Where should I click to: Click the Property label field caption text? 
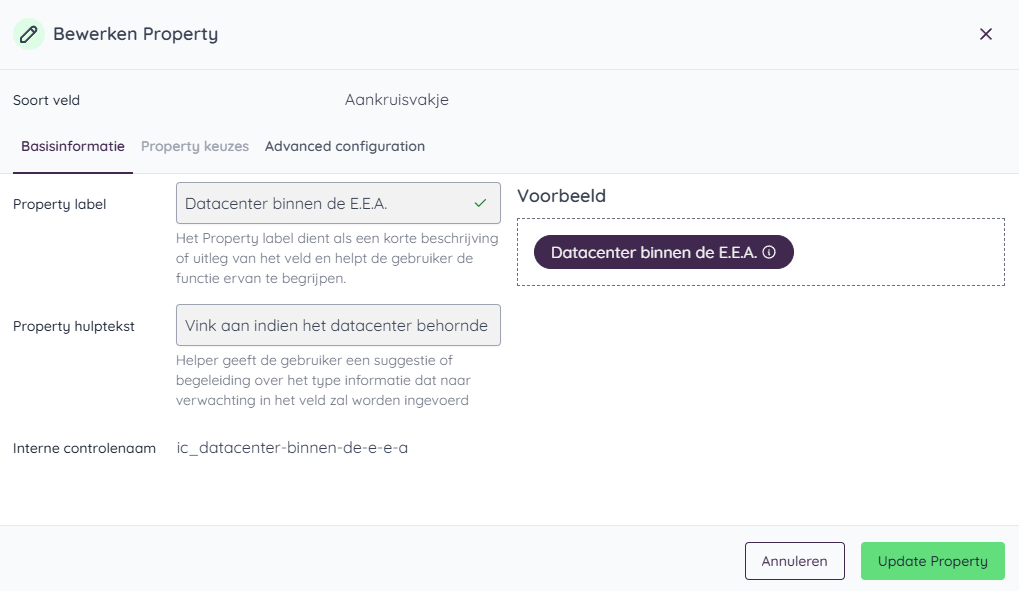340,260
